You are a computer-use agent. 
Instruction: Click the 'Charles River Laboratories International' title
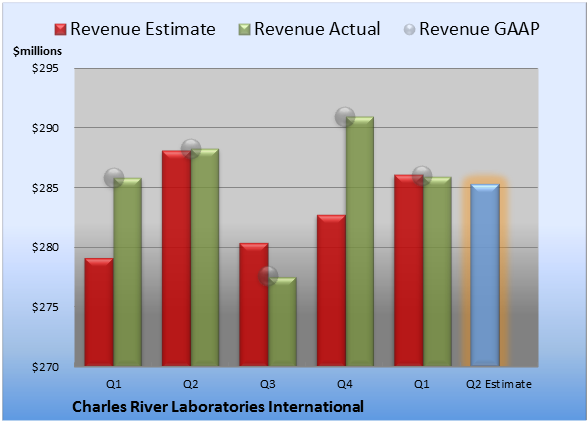pyautogui.click(x=218, y=407)
